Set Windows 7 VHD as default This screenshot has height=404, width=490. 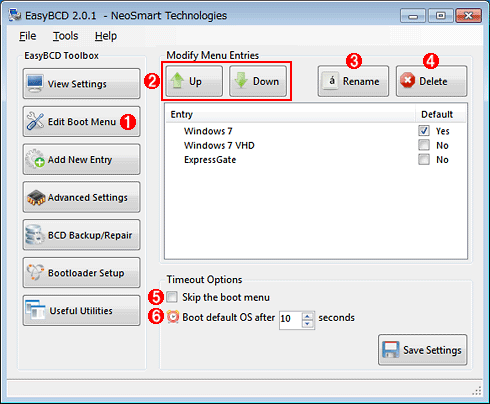pyautogui.click(x=424, y=145)
